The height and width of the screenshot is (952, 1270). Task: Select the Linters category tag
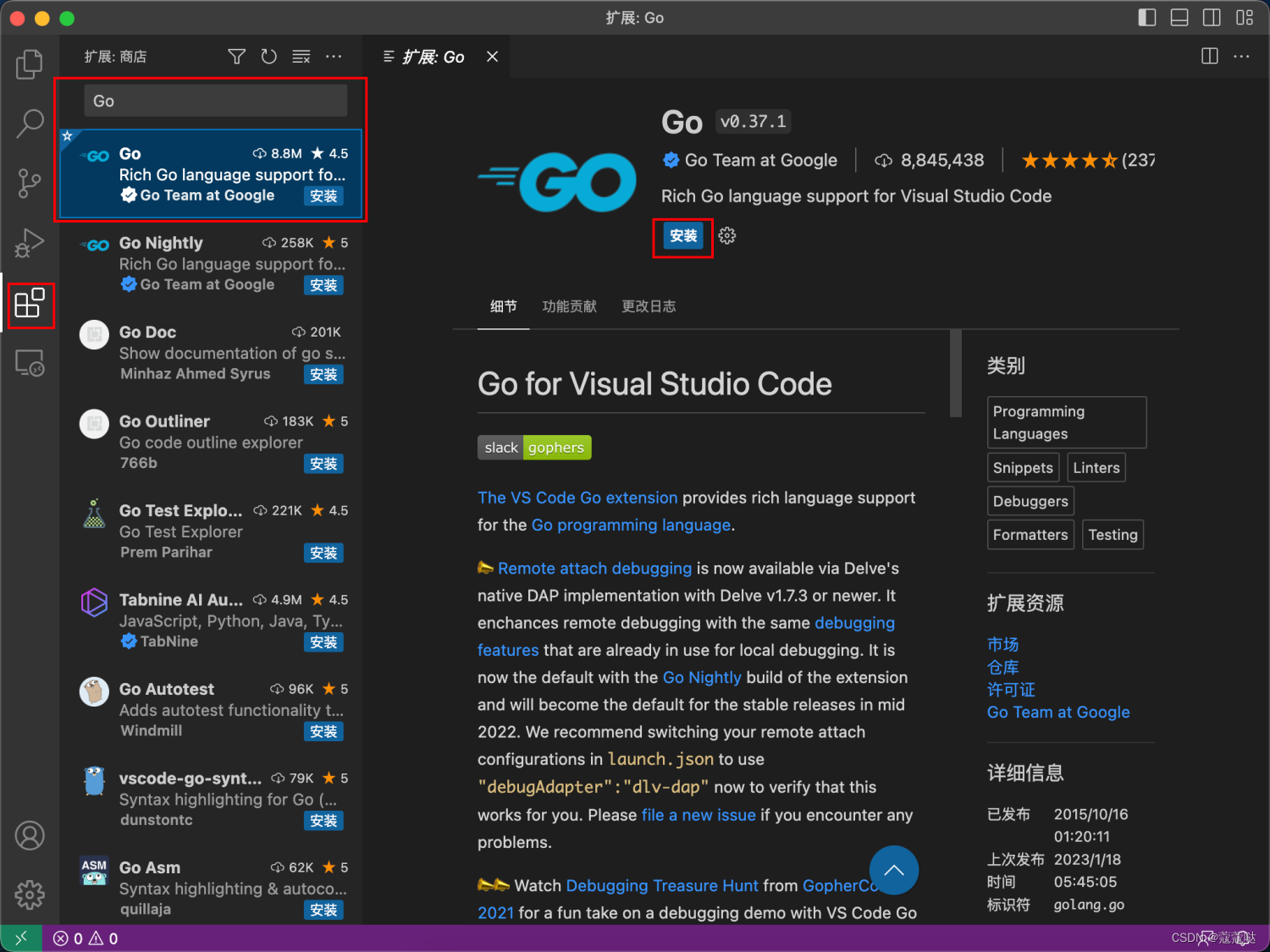1096,468
